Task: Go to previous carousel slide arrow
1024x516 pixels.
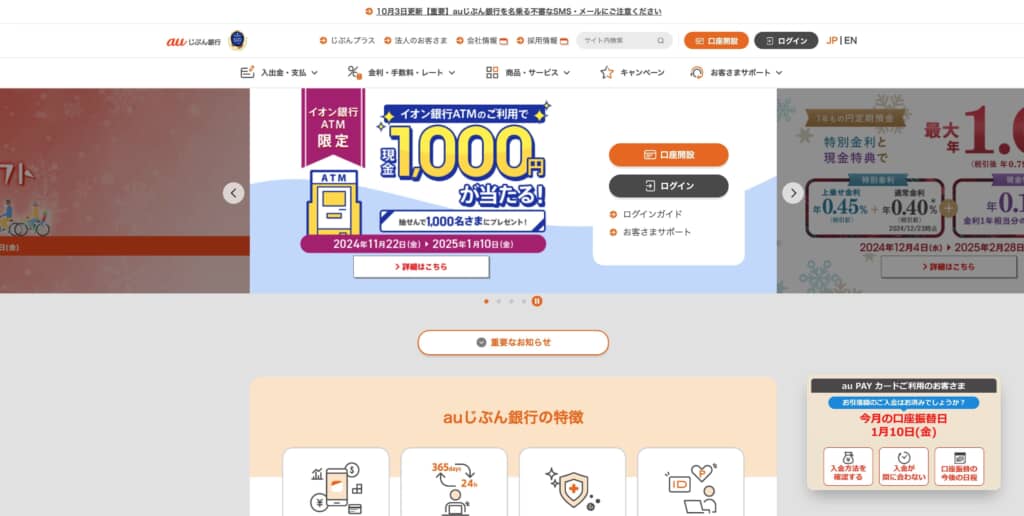Action: [234, 193]
